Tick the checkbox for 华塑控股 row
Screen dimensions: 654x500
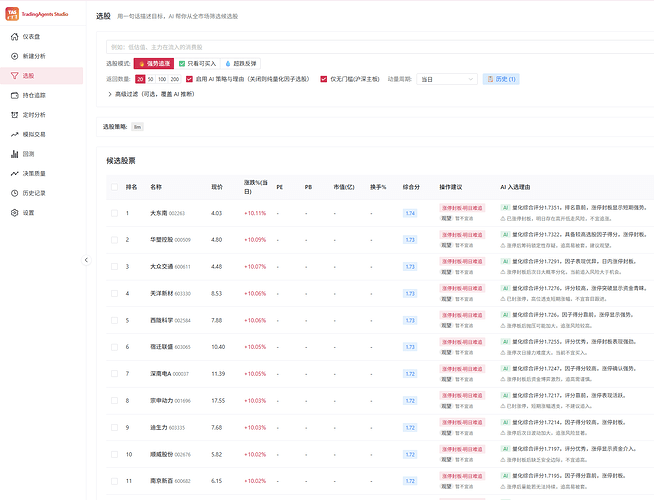[114, 240]
